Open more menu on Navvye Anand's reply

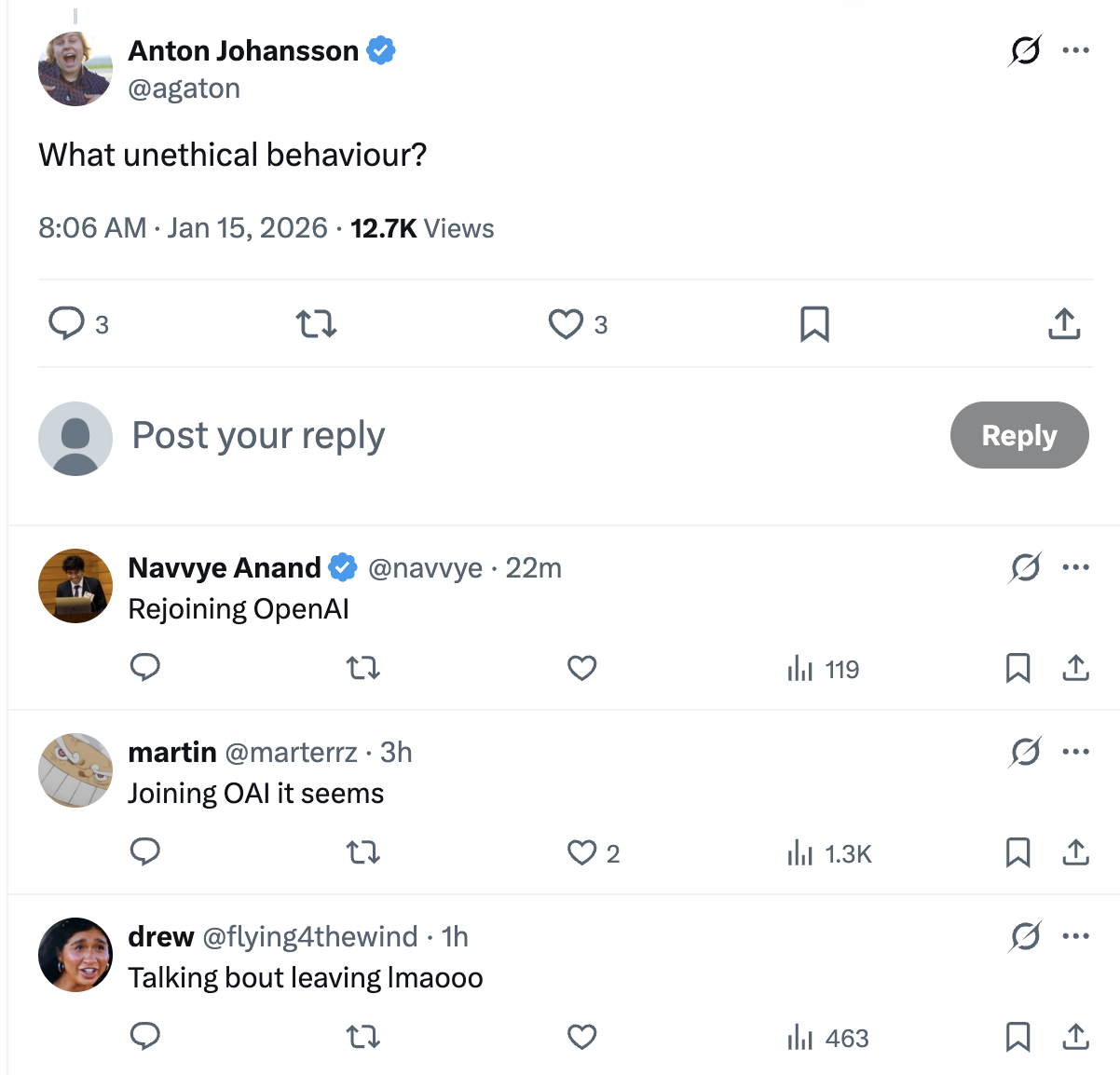[1075, 567]
